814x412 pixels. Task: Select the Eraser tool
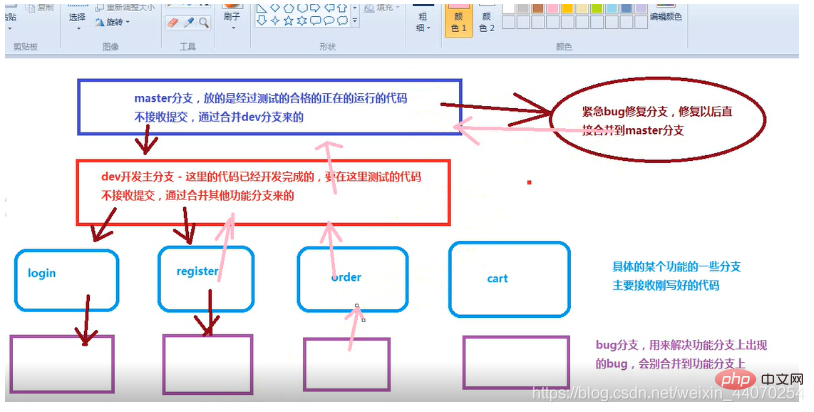tap(173, 22)
